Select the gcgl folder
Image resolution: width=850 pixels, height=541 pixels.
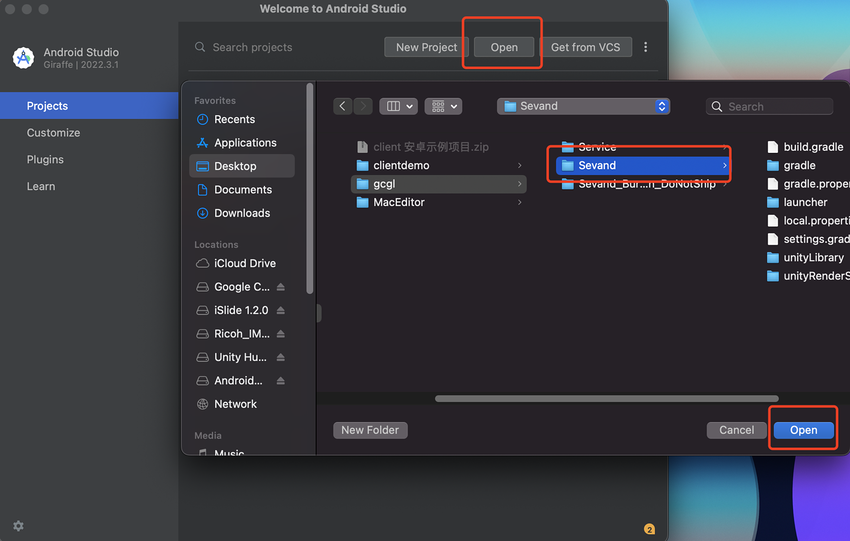[439, 184]
